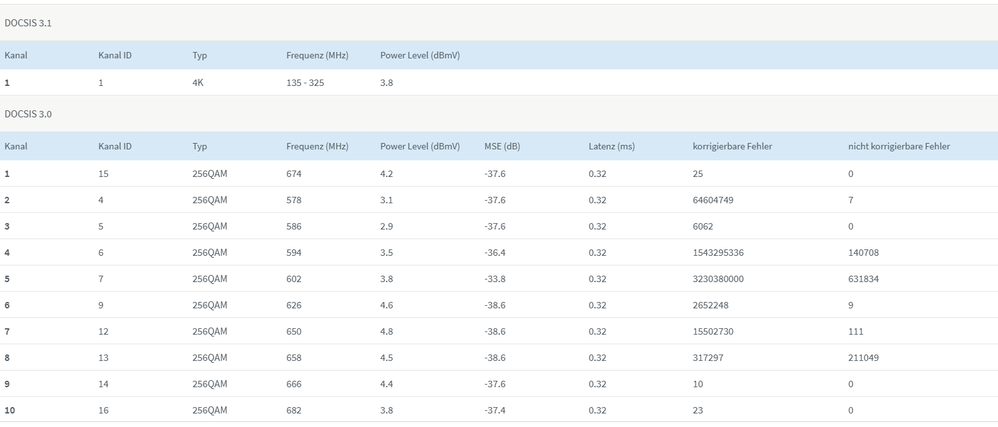
Task: Click the 4K type cell
Action: point(198,83)
